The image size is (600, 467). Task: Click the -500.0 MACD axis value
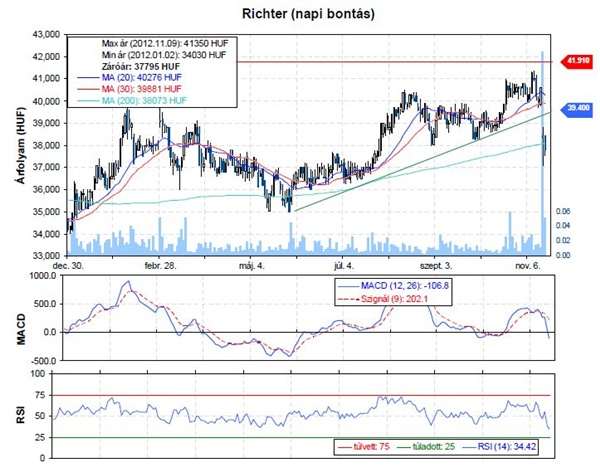43,361
